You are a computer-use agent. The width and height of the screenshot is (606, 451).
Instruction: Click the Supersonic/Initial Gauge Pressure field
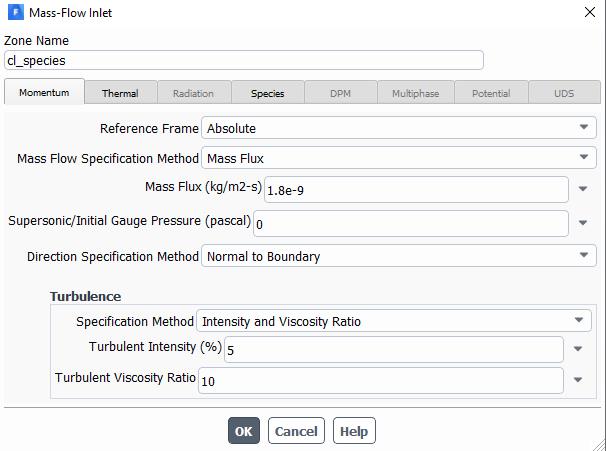[410, 223]
